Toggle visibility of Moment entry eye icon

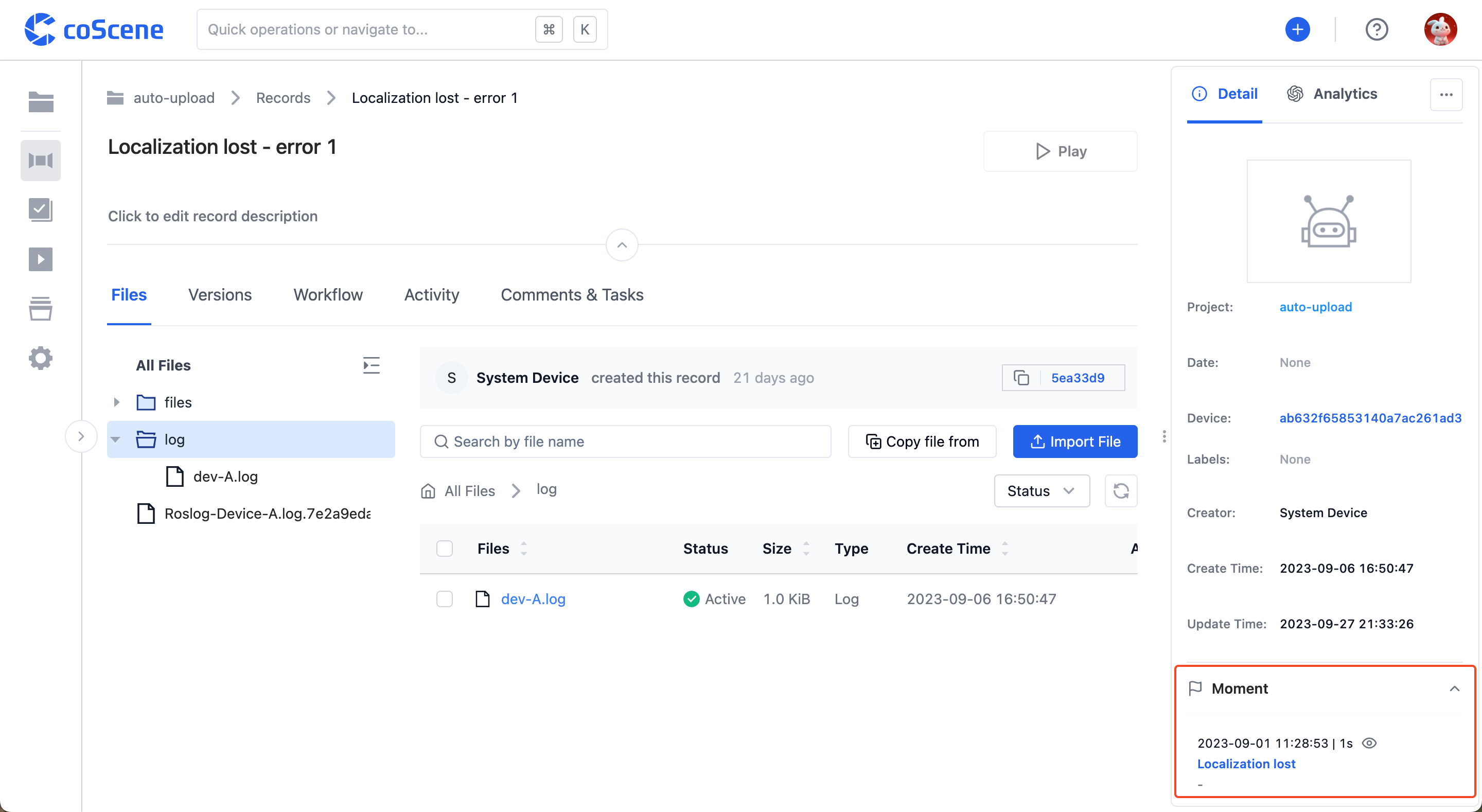point(1371,742)
